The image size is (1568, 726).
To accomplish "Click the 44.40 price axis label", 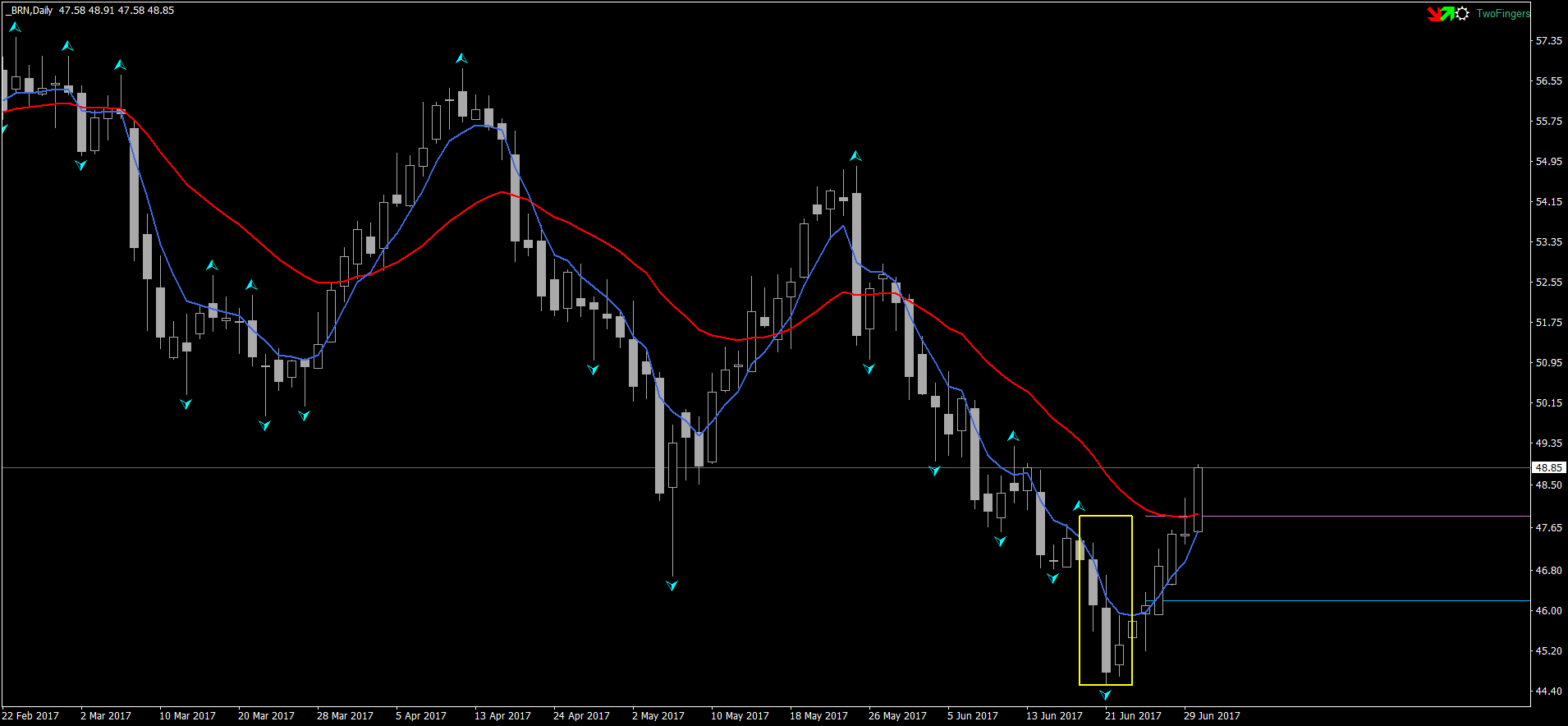I will [1549, 691].
